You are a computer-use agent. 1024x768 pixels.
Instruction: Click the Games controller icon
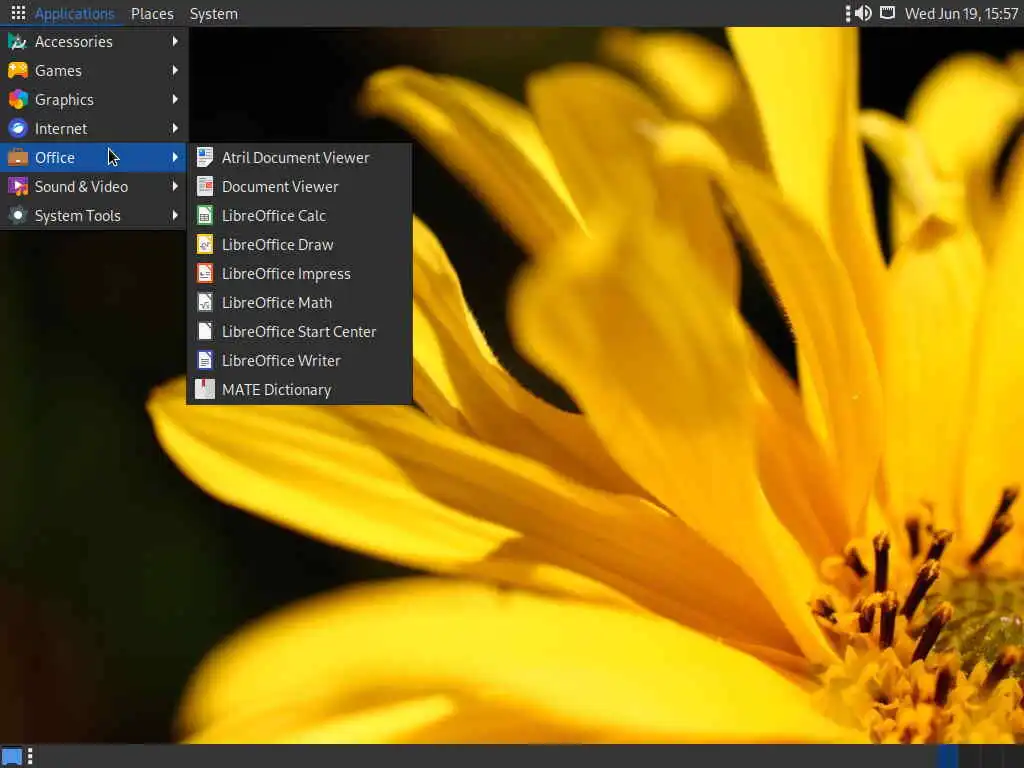(18, 71)
